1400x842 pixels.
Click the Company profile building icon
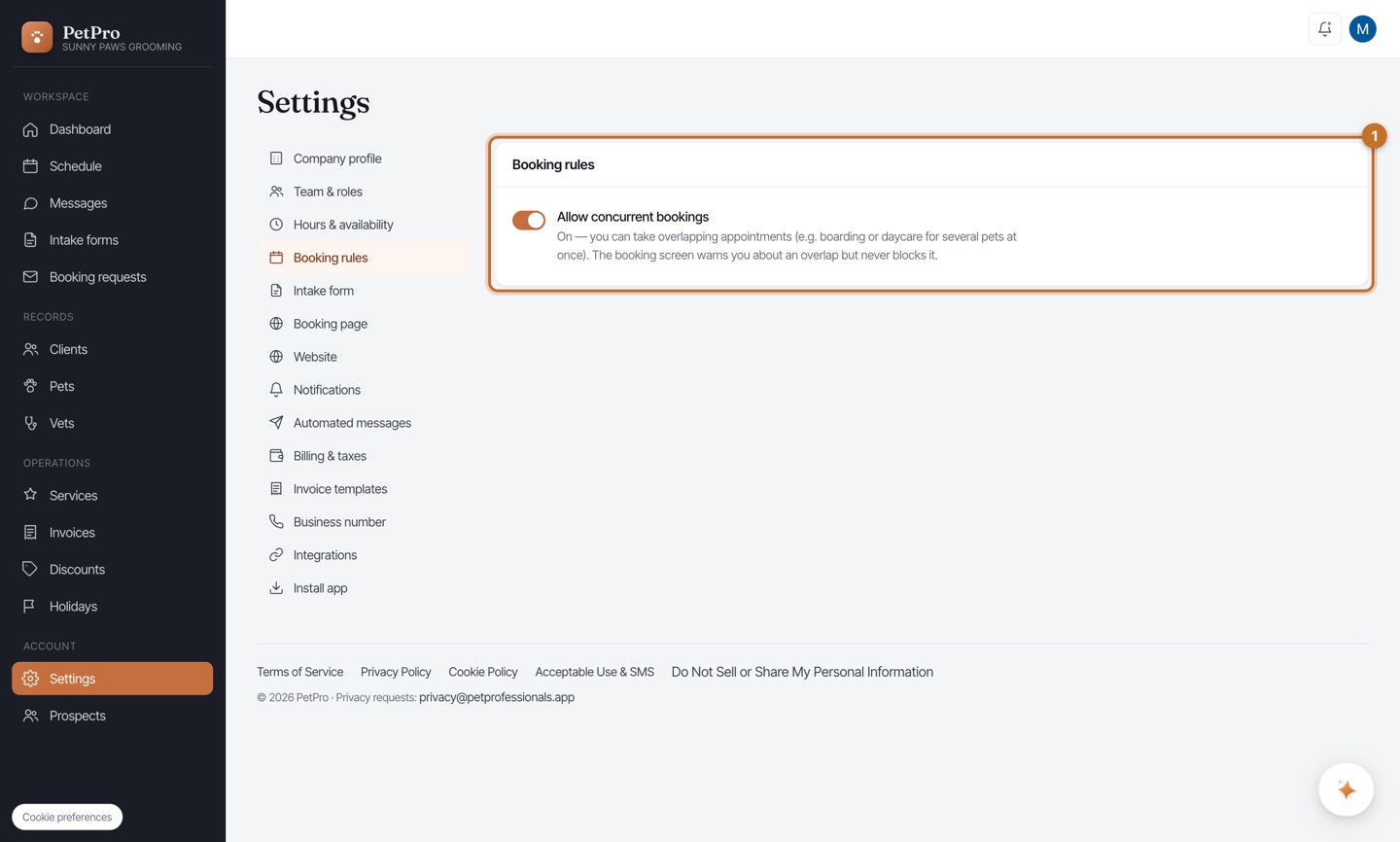coord(276,158)
